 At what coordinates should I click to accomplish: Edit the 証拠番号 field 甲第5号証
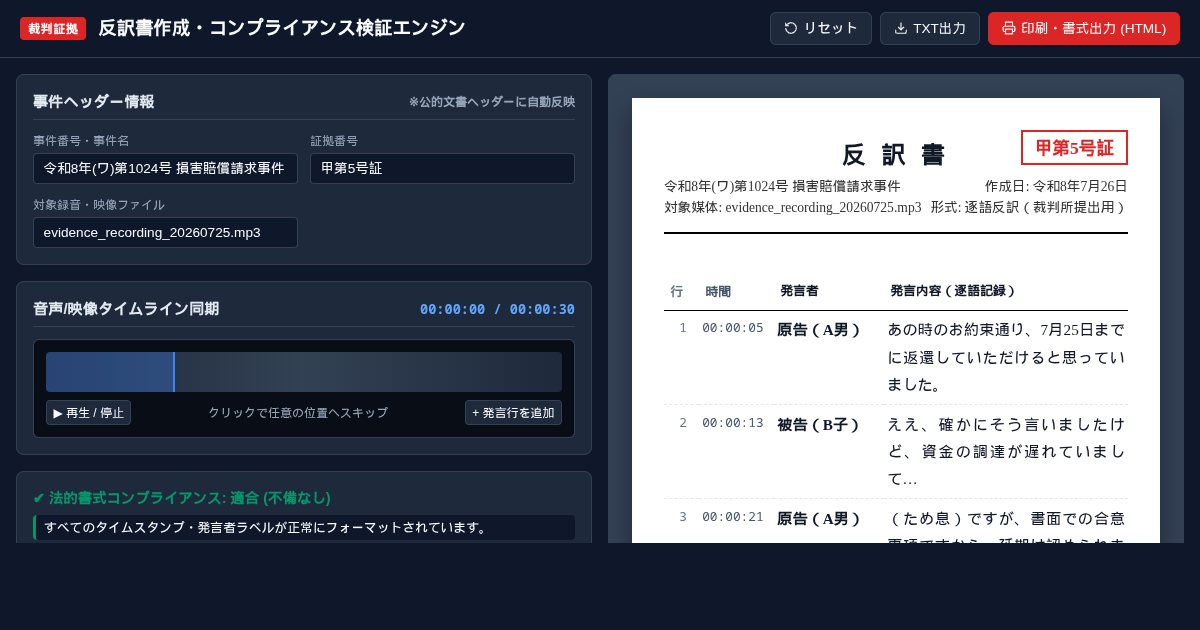442,168
